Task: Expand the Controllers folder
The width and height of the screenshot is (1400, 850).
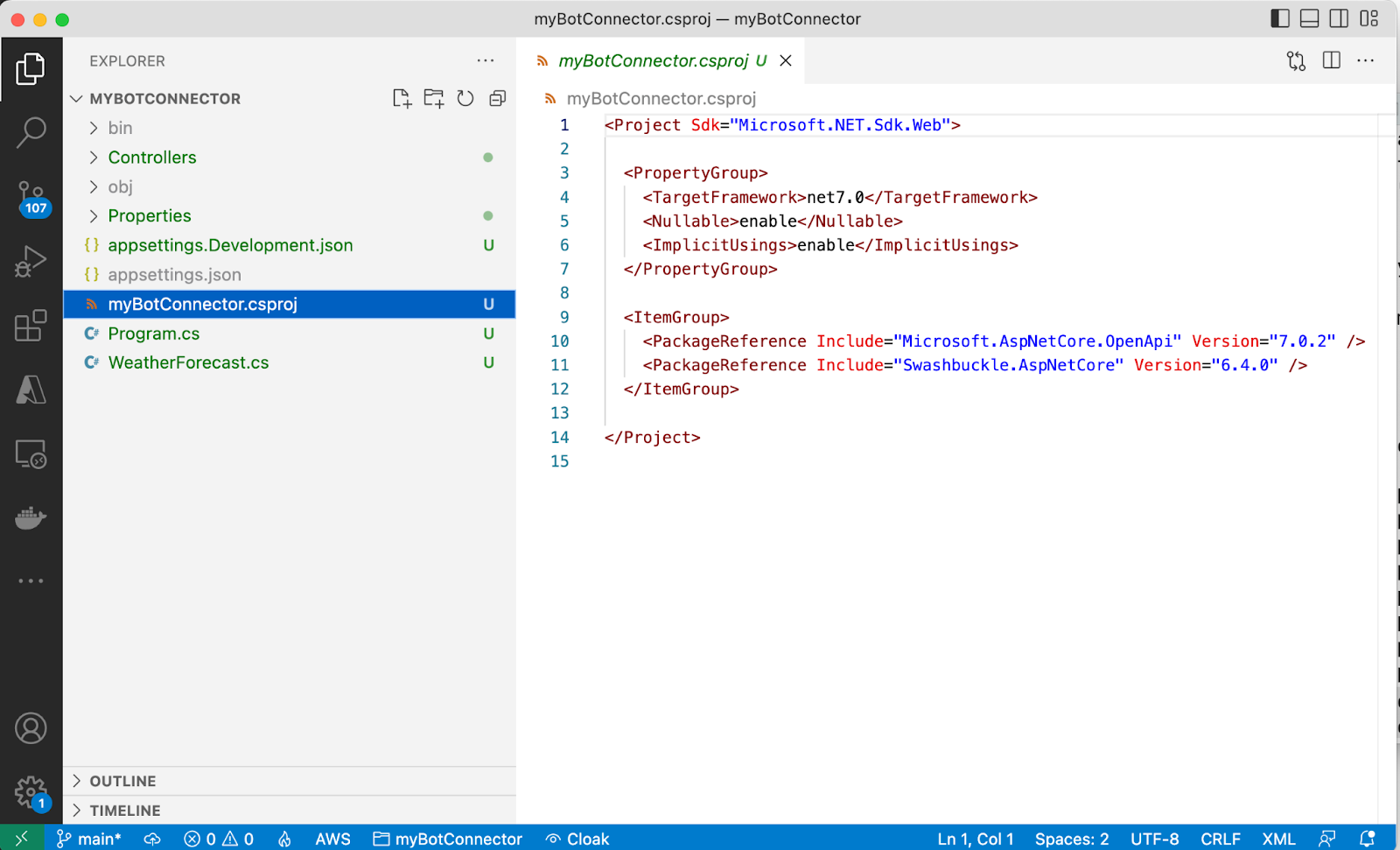Action: pos(290,158)
